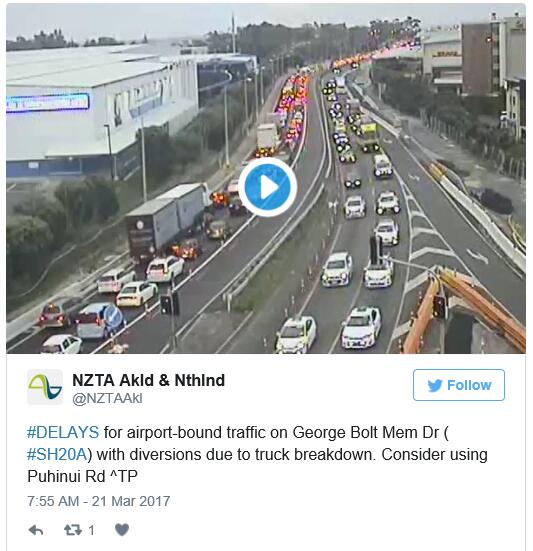This screenshot has width=533, height=551.
Task: Click the Twitter bird in Follow button
Action: 435,385
